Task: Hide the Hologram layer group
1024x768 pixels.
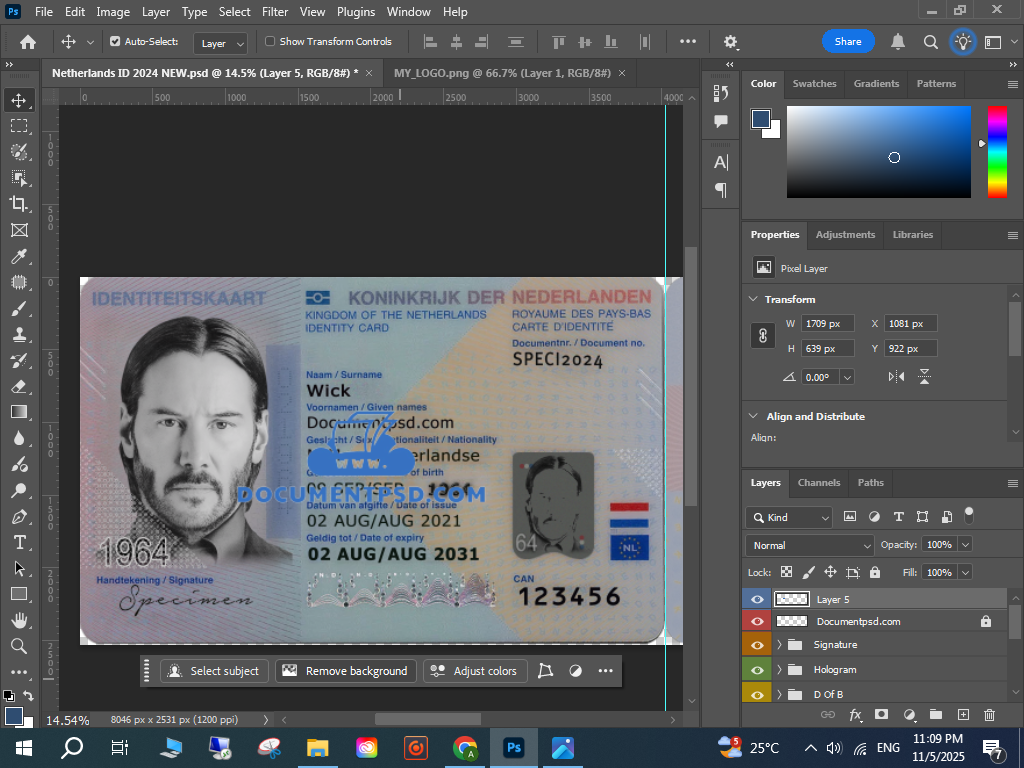Action: (x=757, y=670)
